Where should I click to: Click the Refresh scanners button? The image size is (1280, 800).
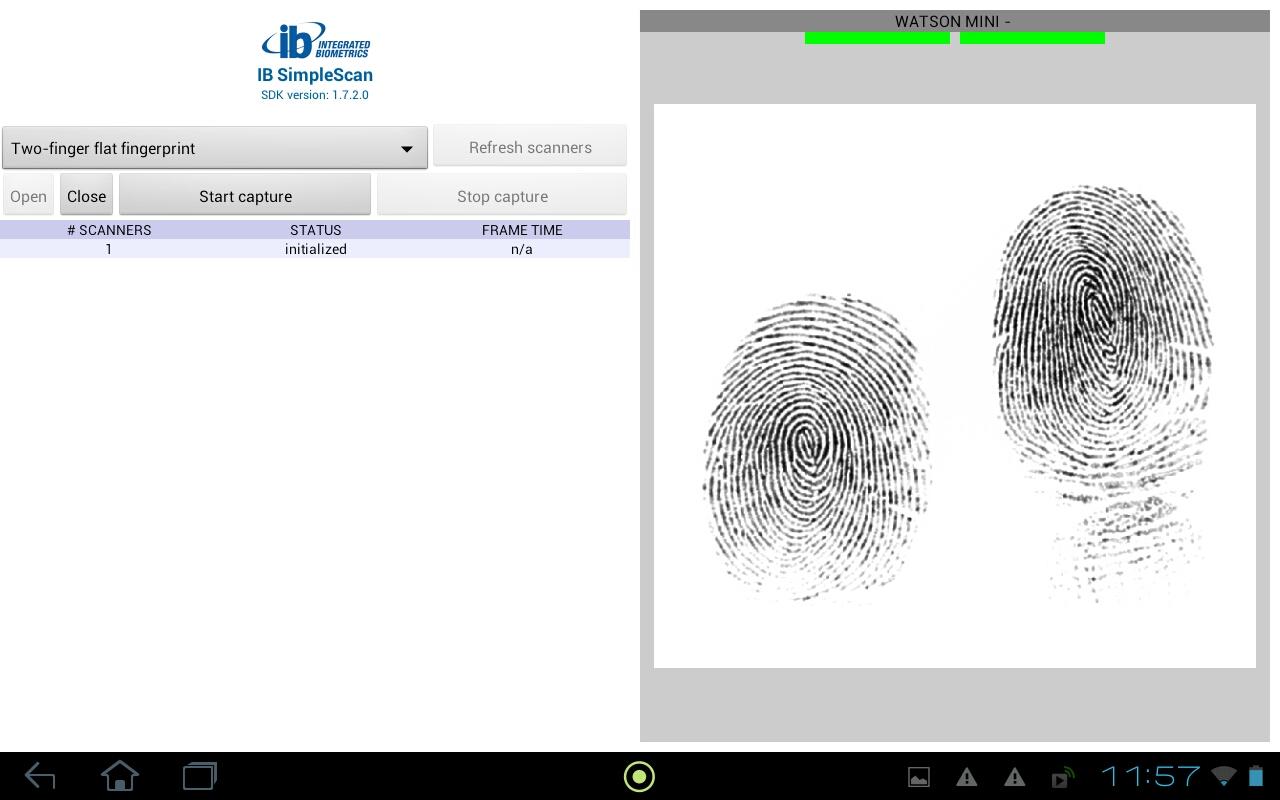(530, 147)
